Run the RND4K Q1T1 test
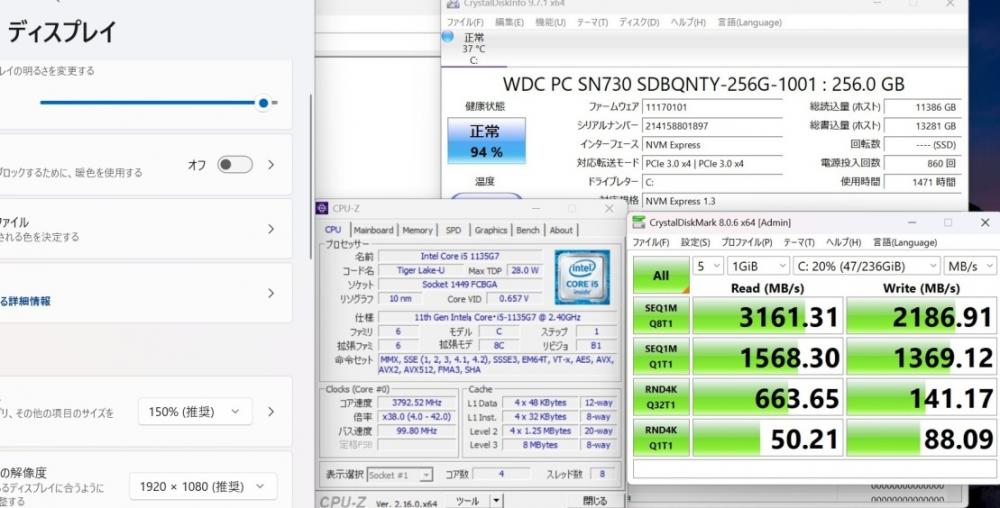This screenshot has height=508, width=1000. coord(661,438)
